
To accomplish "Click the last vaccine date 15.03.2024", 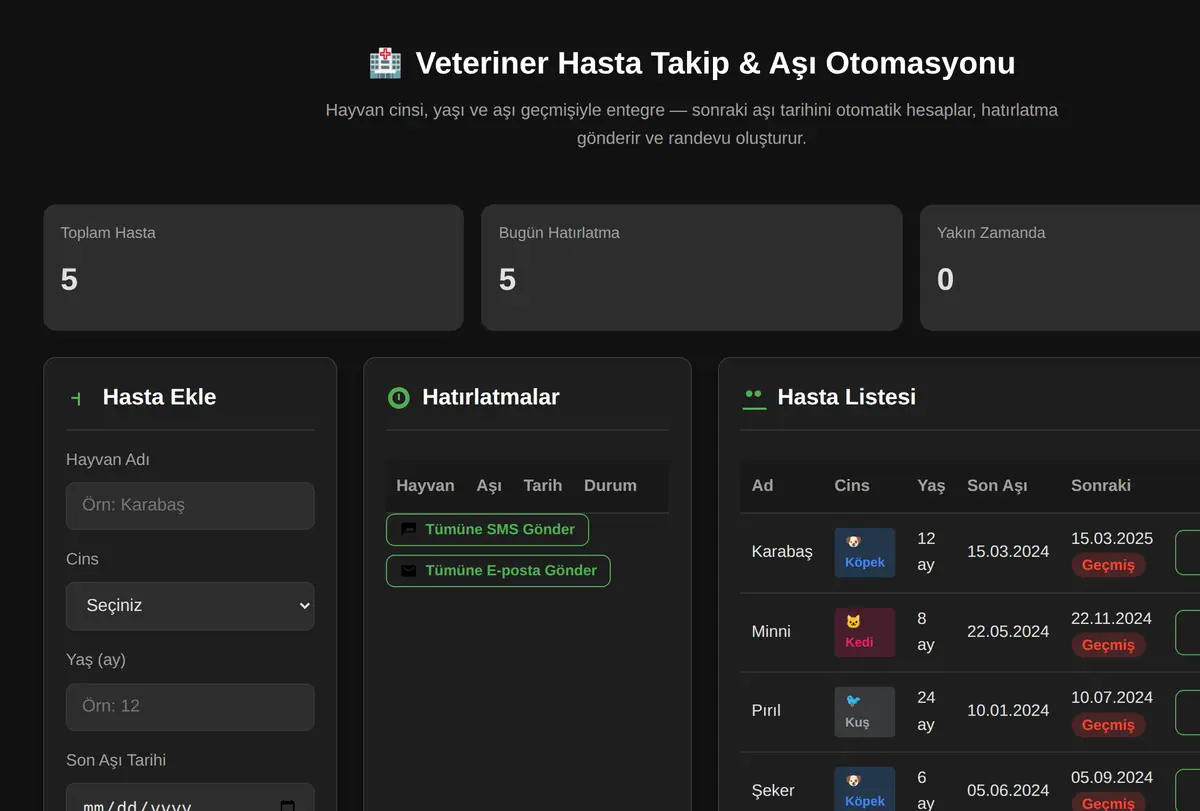I will tap(1008, 552).
